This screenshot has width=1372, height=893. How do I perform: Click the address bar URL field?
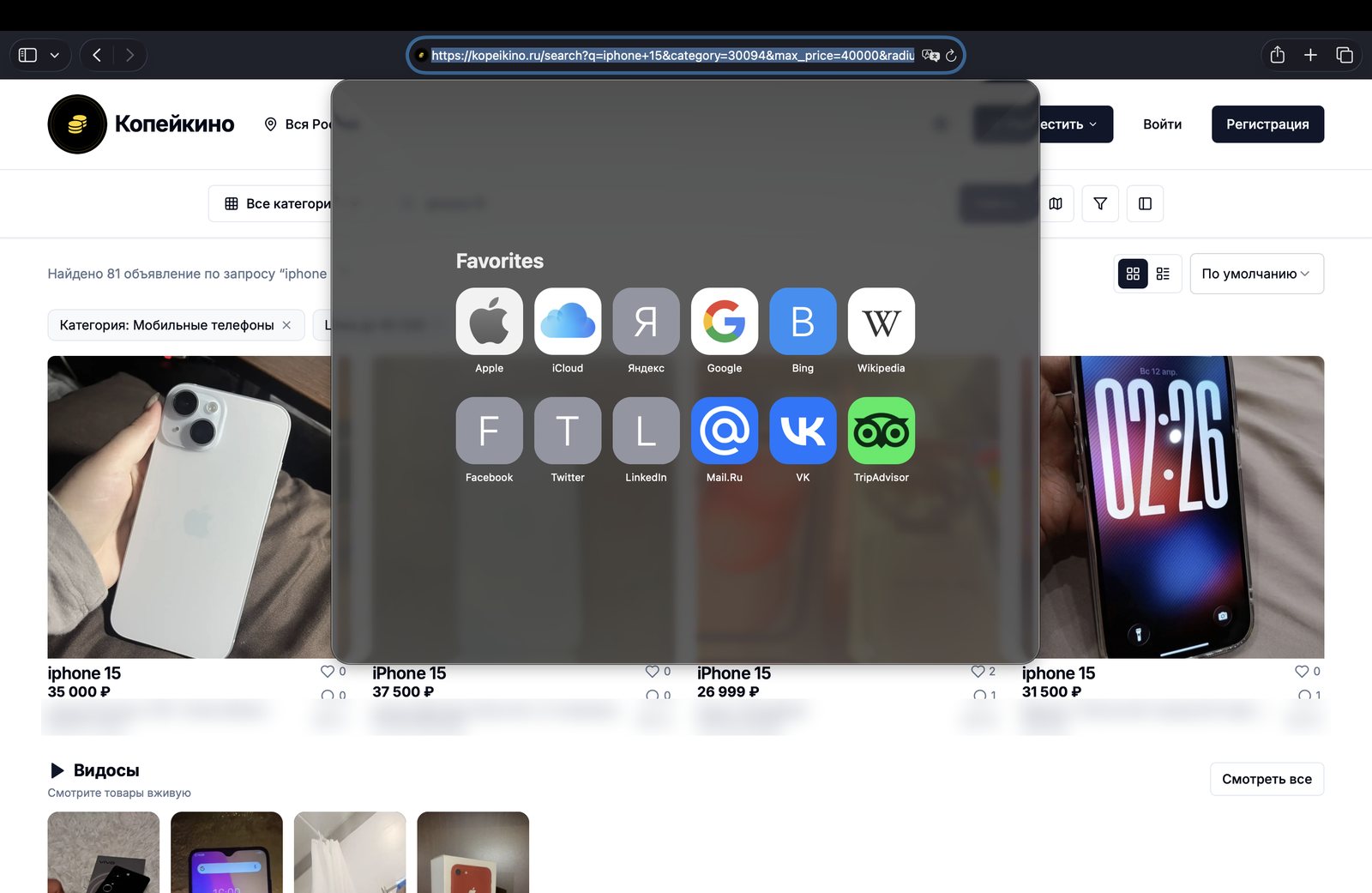pos(672,56)
